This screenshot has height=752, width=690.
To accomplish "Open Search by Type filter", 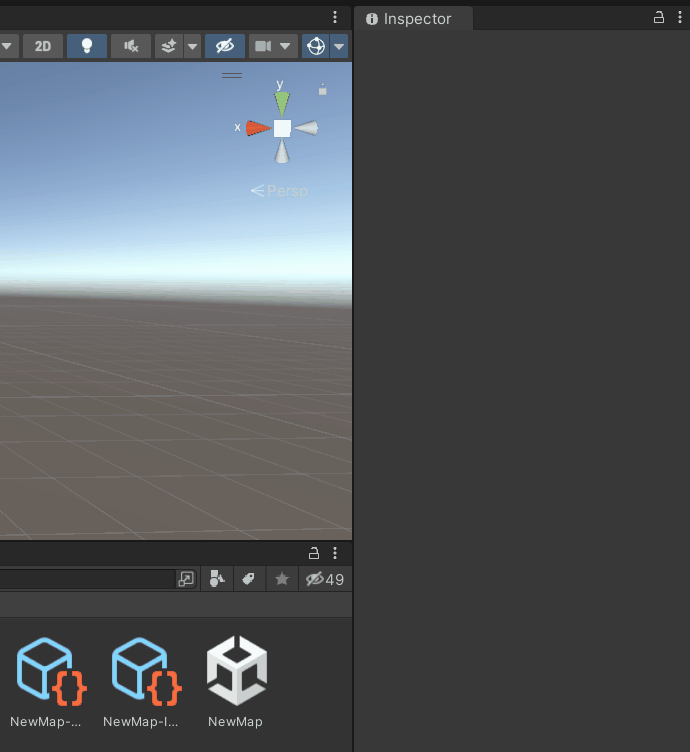I will click(x=217, y=579).
